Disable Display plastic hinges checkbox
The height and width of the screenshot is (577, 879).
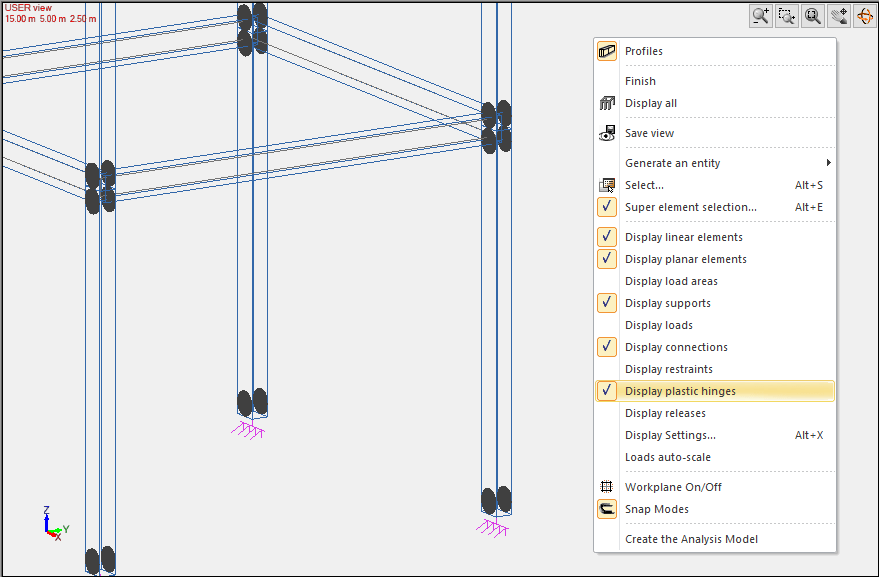[607, 391]
